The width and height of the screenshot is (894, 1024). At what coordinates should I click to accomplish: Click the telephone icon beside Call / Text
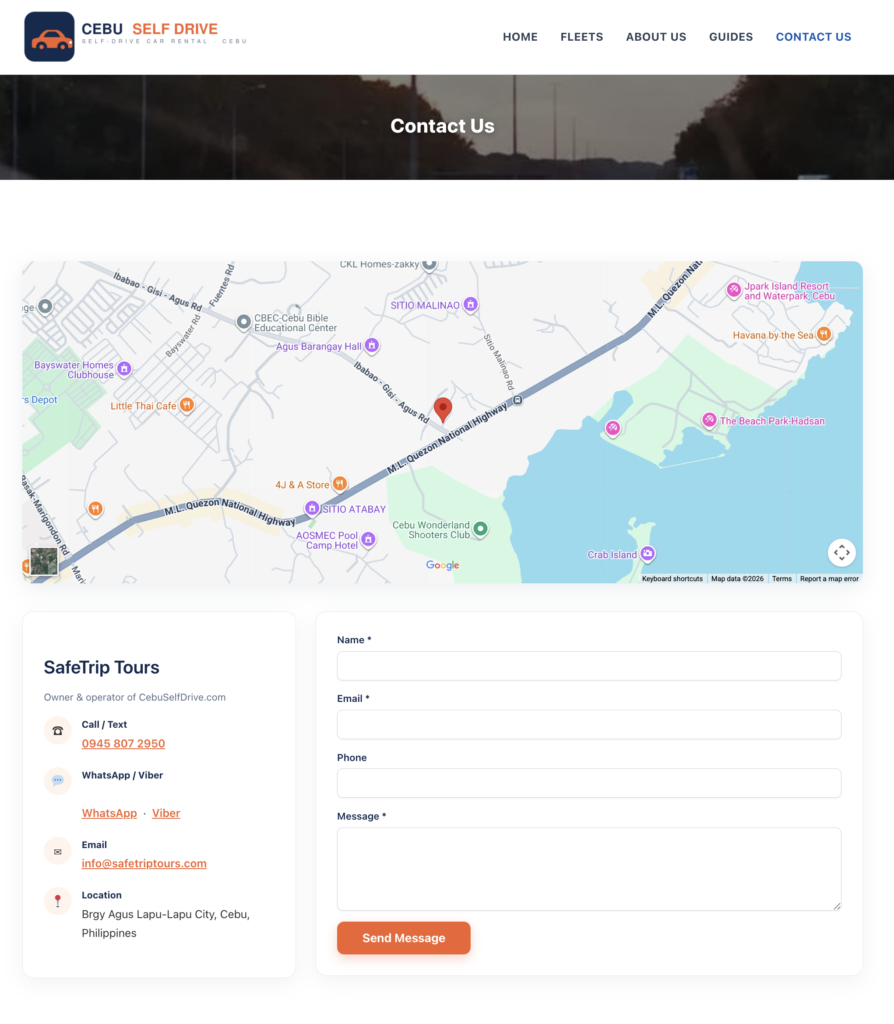pos(57,731)
